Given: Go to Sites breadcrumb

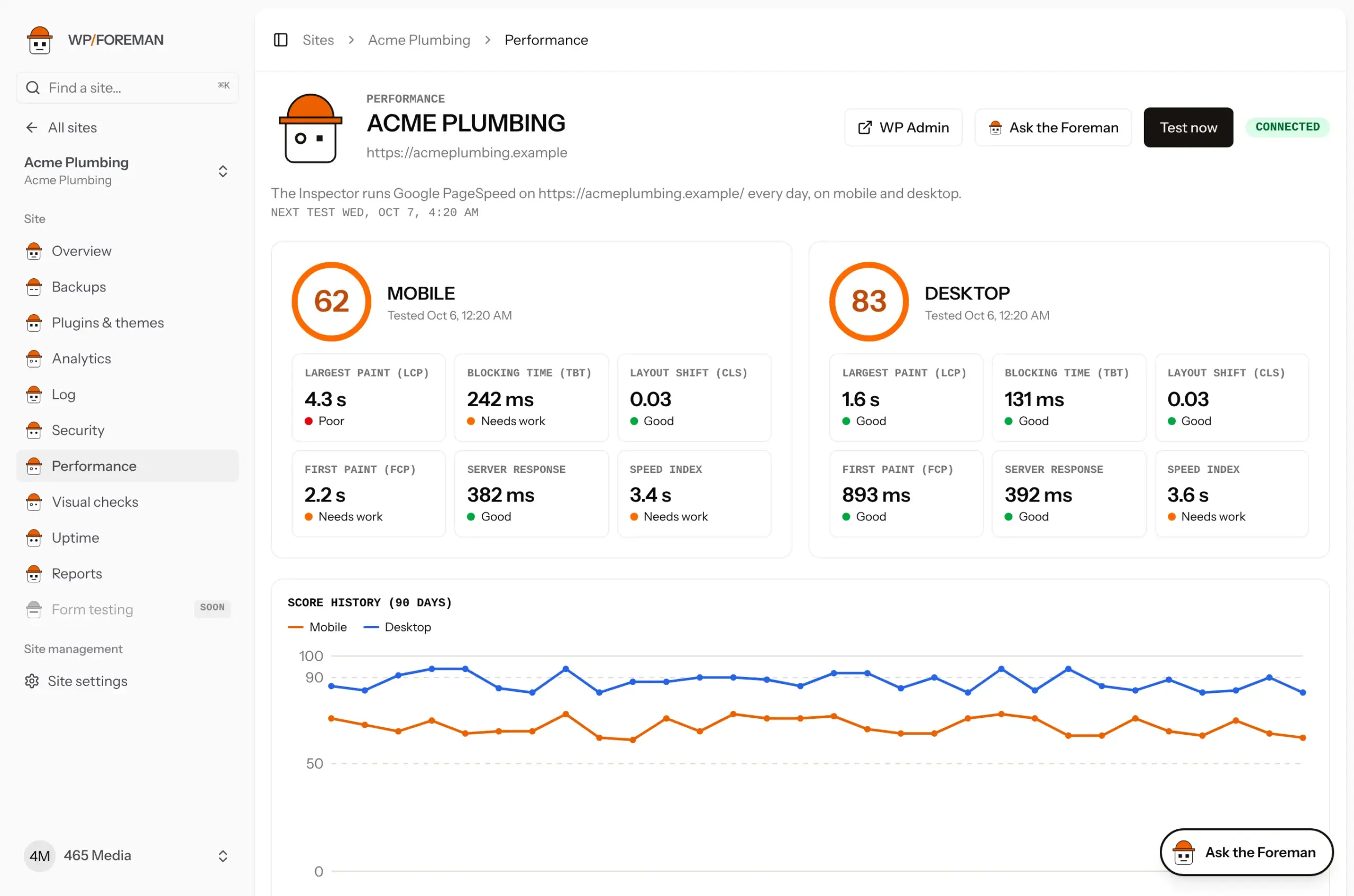Looking at the screenshot, I should point(318,40).
